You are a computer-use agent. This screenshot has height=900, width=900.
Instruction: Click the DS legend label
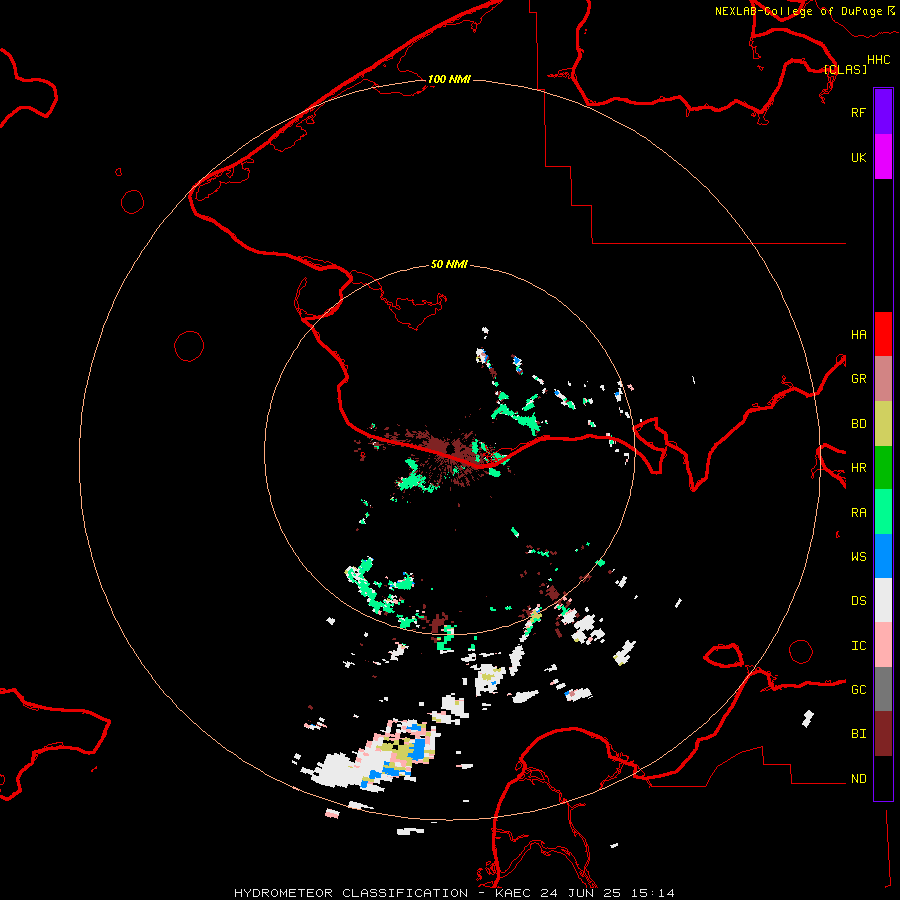(x=858, y=601)
